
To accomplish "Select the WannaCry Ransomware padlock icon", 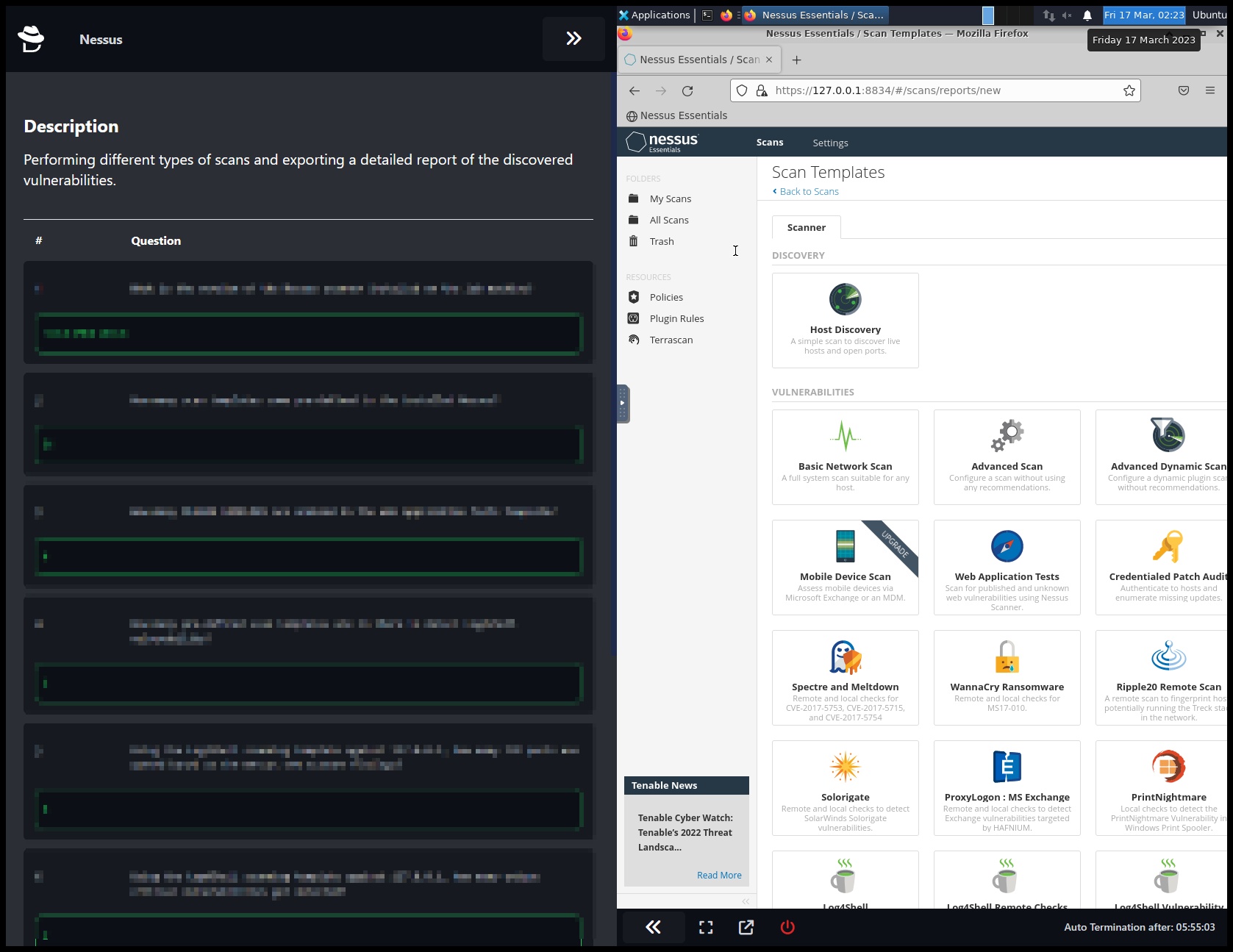I will click(1007, 656).
